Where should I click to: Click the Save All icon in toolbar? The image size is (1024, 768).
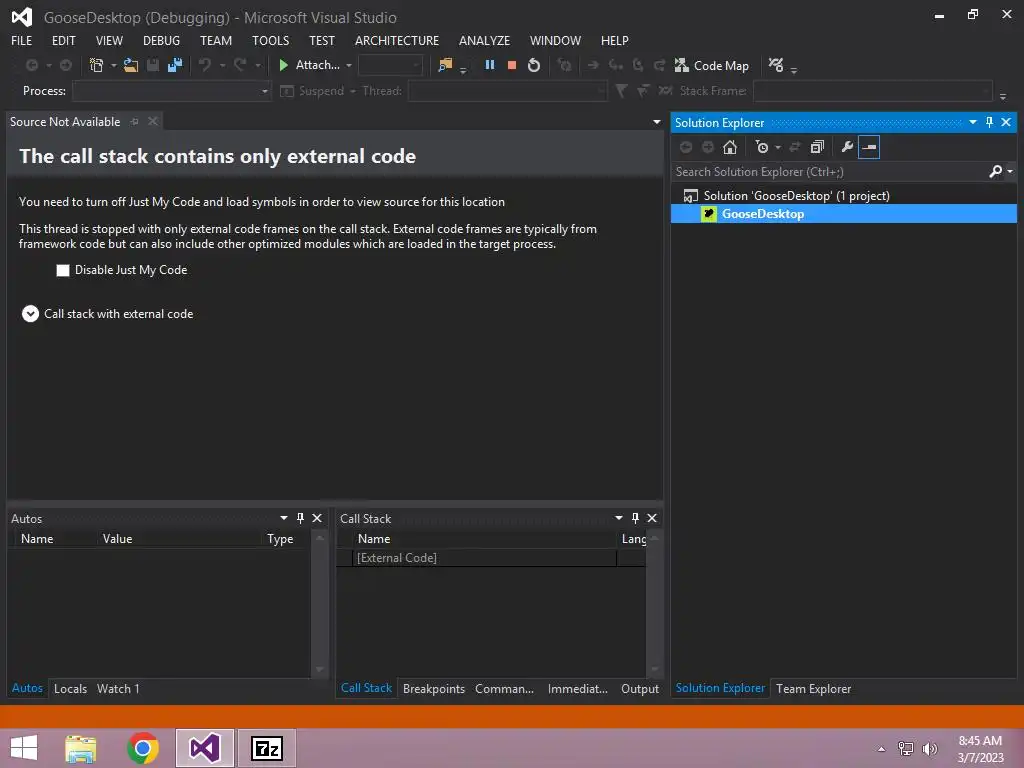tap(174, 65)
